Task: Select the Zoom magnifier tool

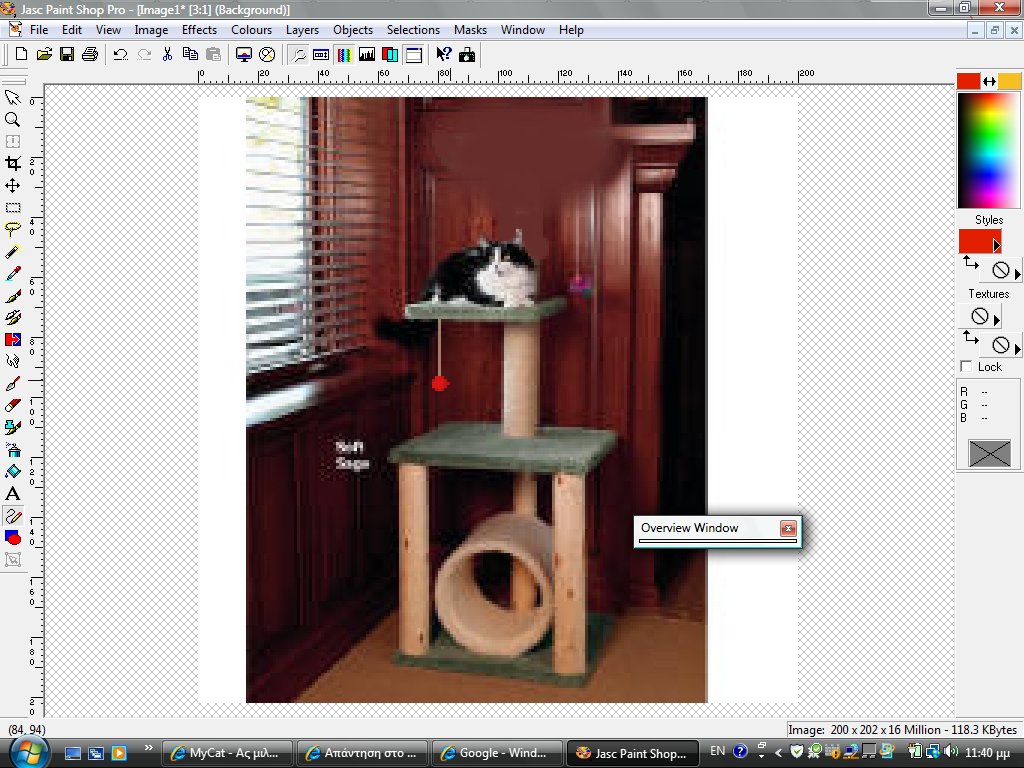Action: [x=13, y=119]
